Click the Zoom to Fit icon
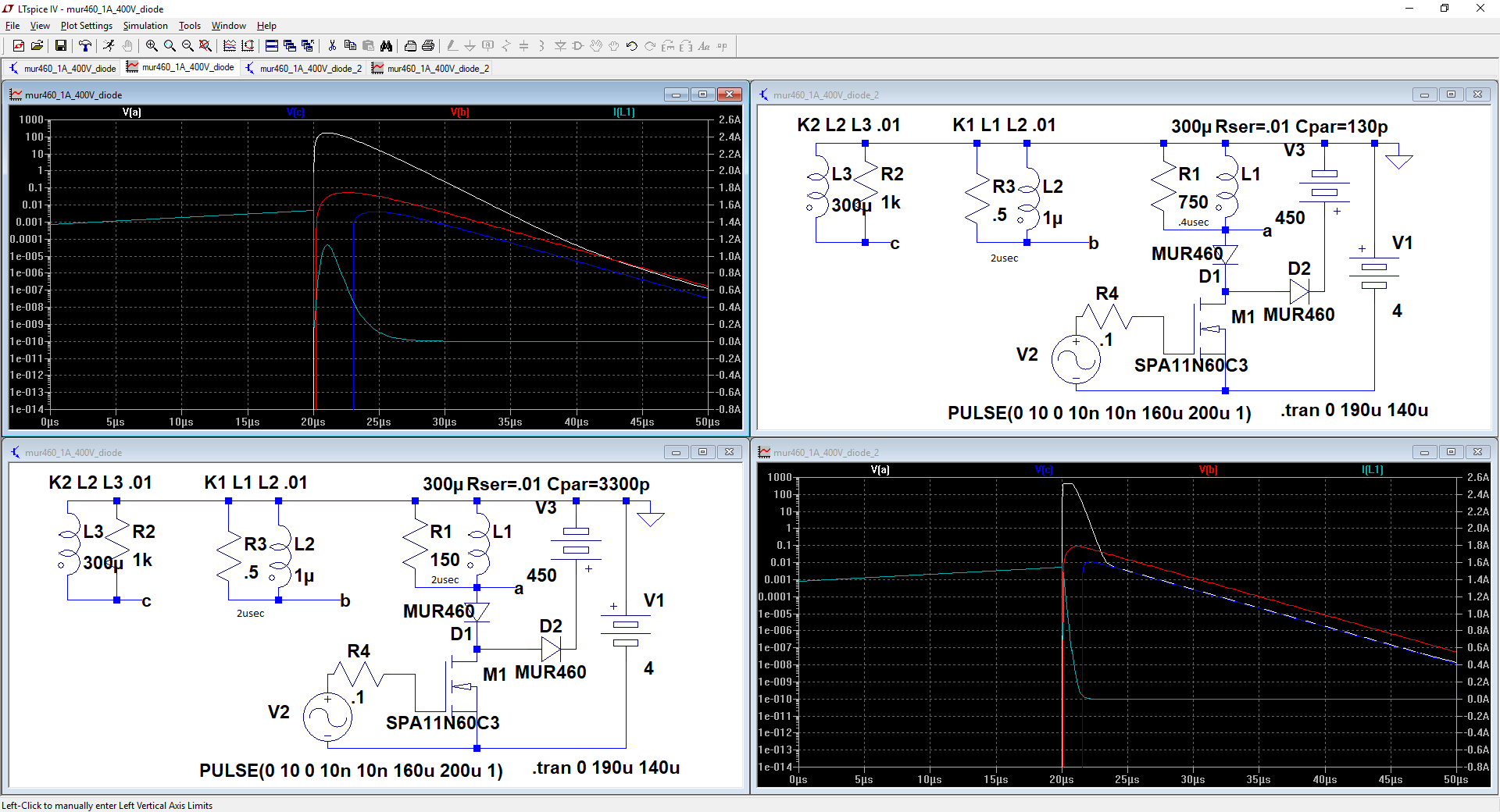The height and width of the screenshot is (812, 1500). [205, 46]
